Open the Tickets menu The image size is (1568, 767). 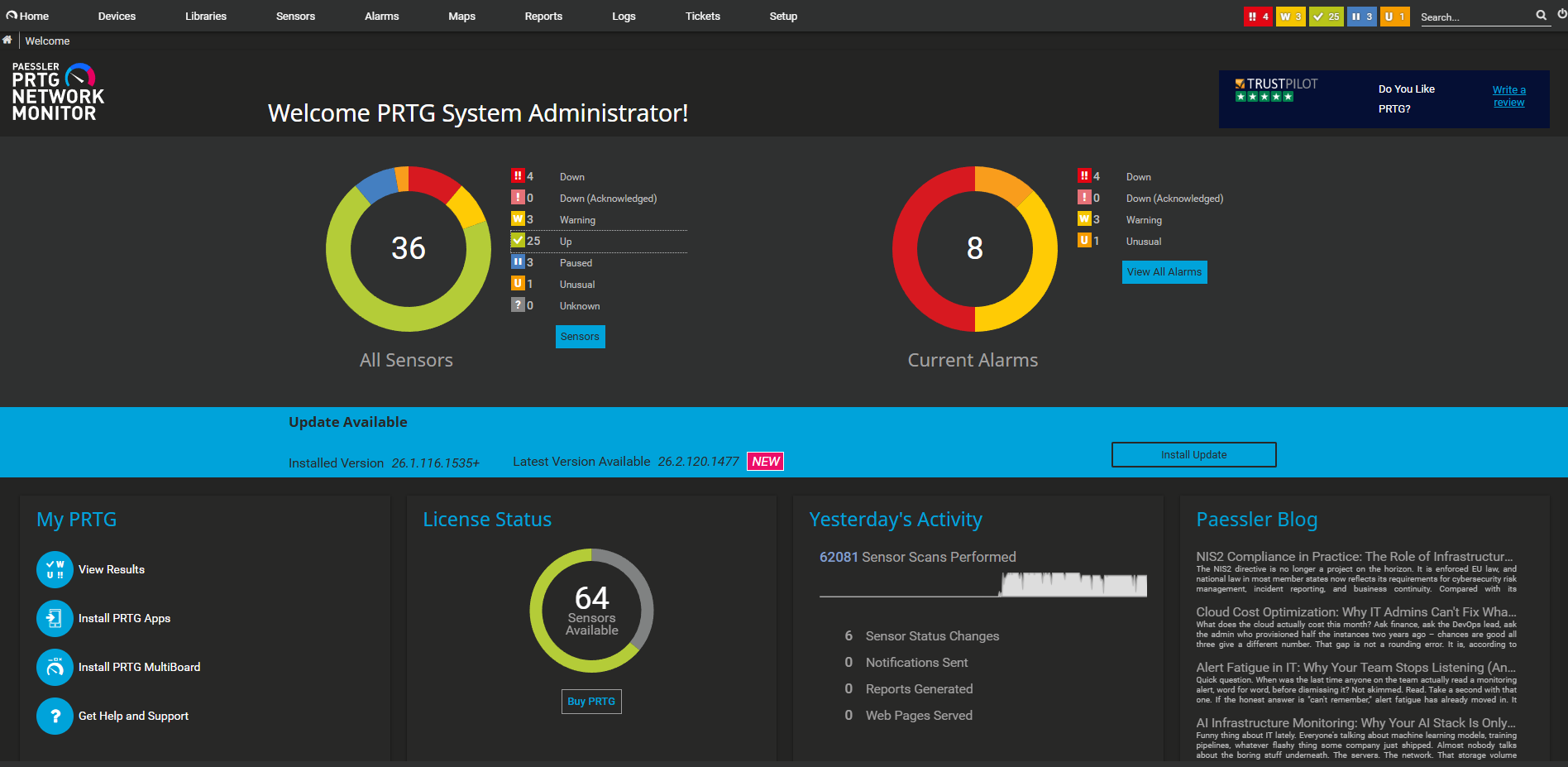coord(703,16)
